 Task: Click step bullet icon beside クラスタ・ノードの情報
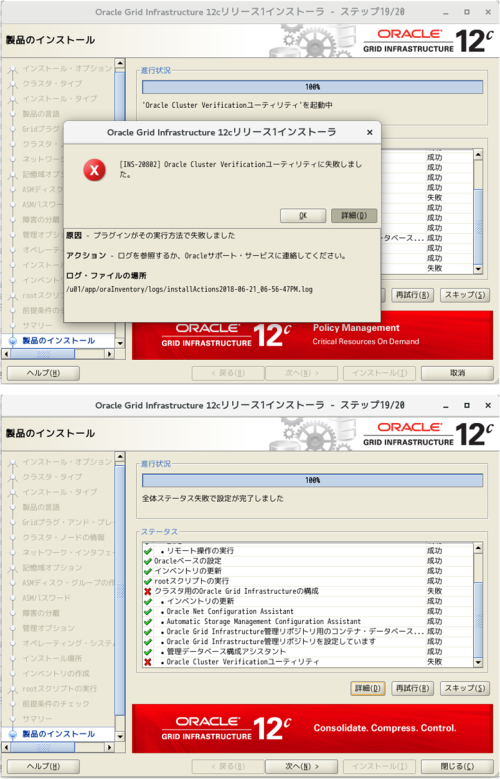pyautogui.click(x=13, y=538)
